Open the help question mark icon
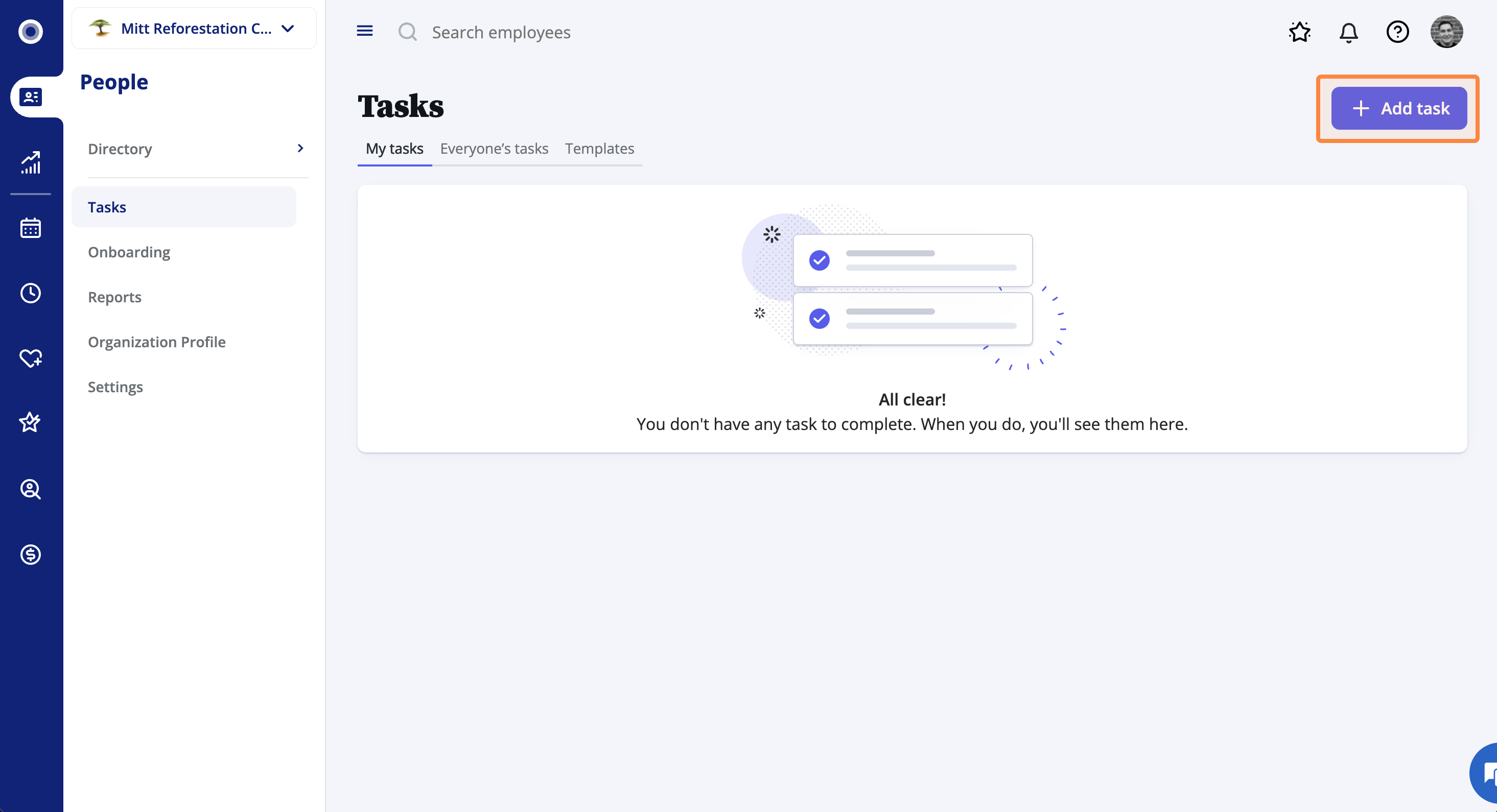This screenshot has height=812, width=1497. coord(1397,32)
